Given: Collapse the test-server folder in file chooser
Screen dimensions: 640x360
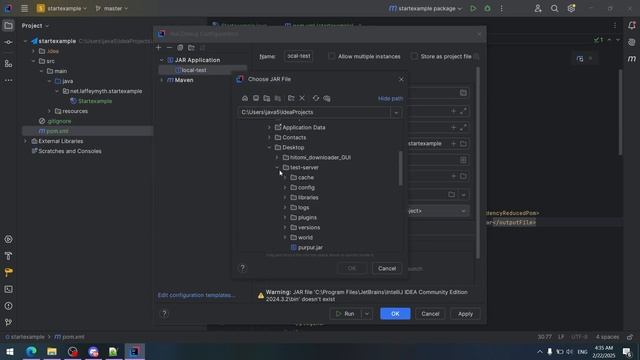Looking at the screenshot, I should [x=277, y=168].
